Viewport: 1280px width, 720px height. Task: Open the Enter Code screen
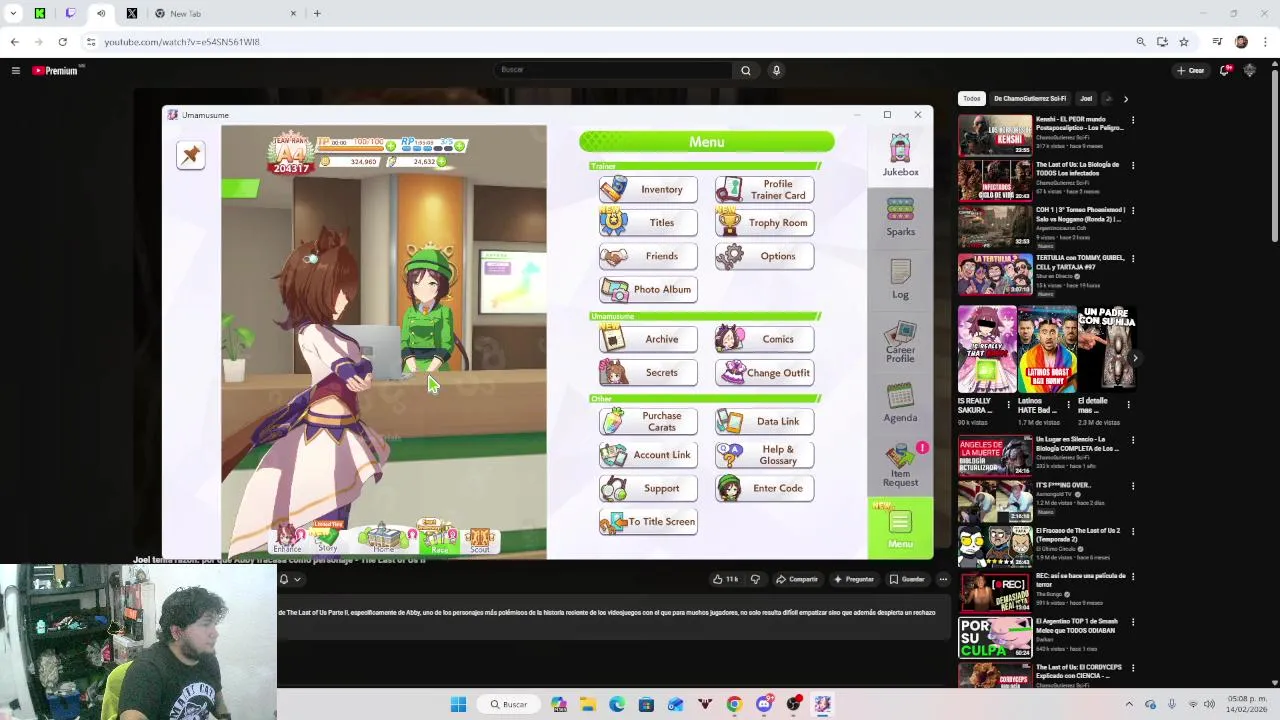coord(764,488)
